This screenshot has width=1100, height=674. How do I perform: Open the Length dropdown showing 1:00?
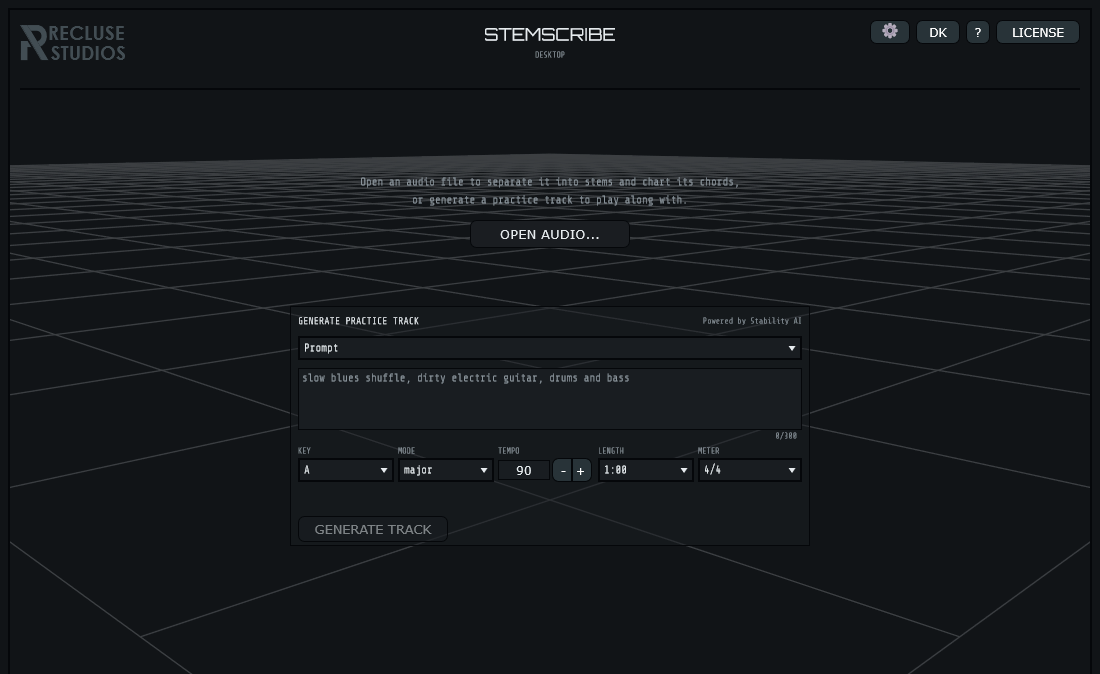[645, 470]
